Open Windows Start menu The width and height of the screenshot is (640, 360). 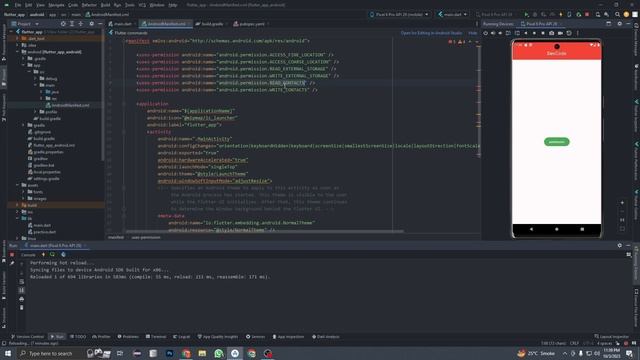coord(7,353)
